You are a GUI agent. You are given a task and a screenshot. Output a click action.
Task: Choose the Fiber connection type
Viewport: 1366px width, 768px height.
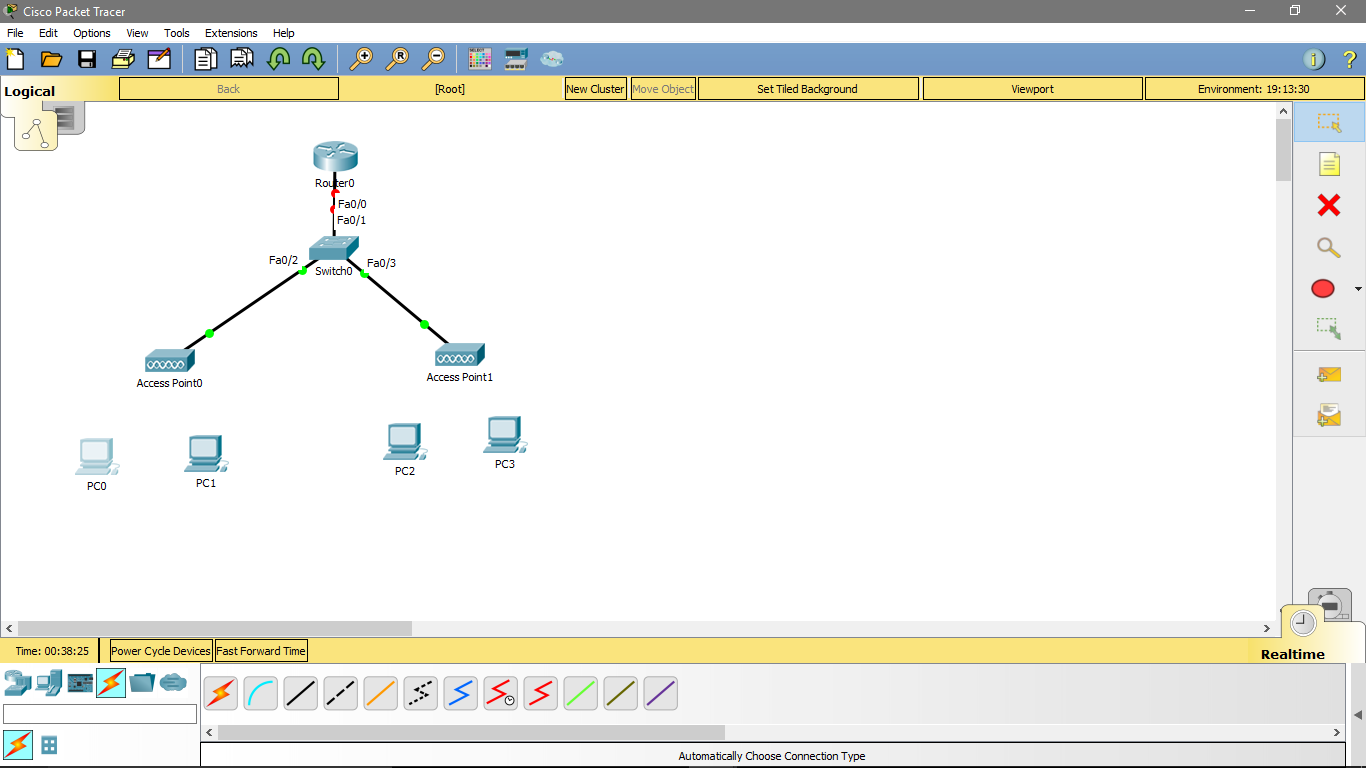(380, 693)
